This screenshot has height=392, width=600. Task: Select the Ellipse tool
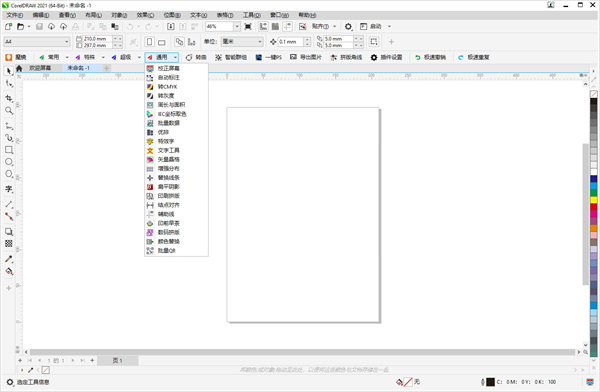[x=9, y=162]
